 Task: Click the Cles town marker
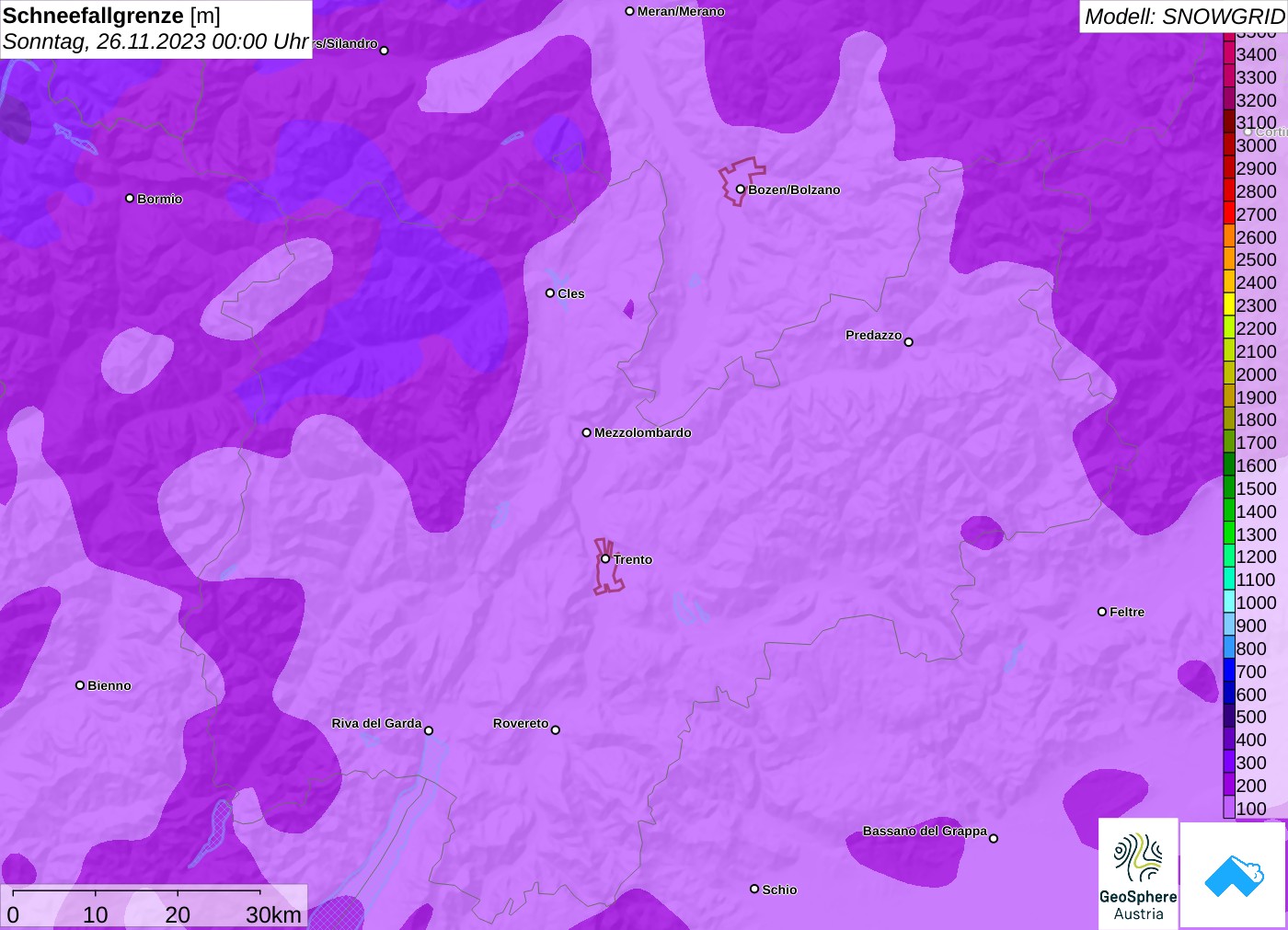tap(549, 293)
